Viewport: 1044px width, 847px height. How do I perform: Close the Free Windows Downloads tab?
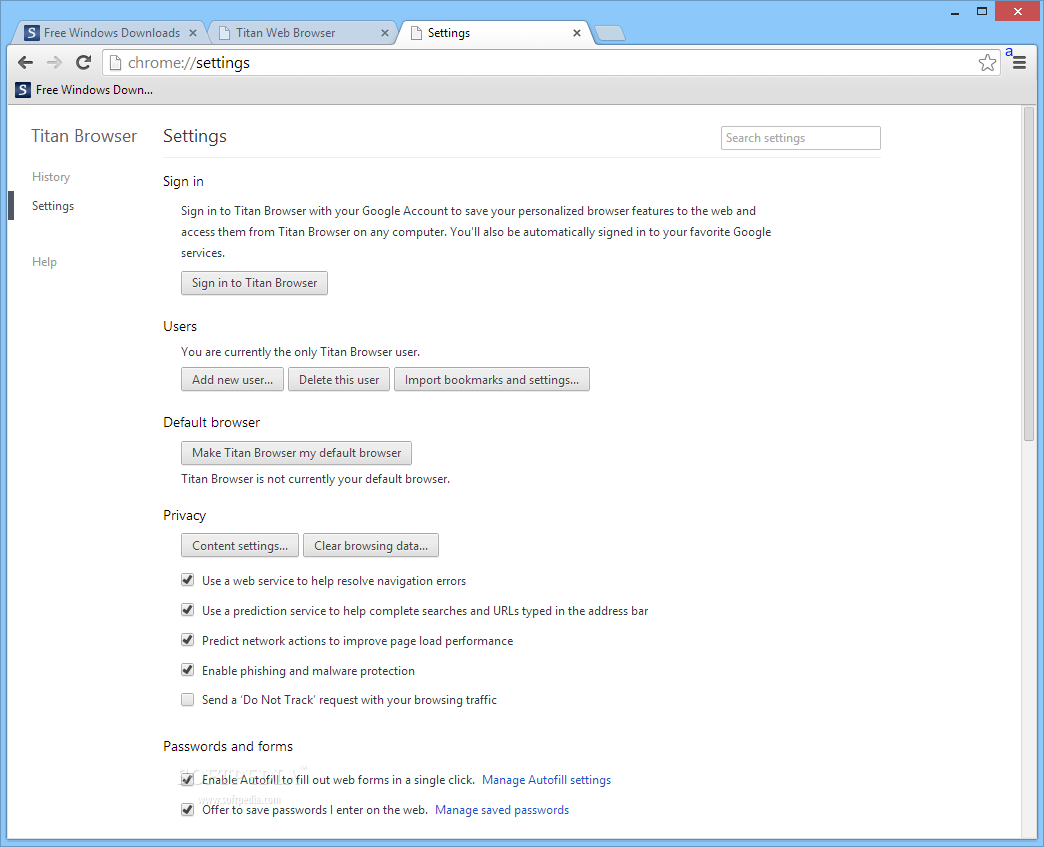pos(192,33)
